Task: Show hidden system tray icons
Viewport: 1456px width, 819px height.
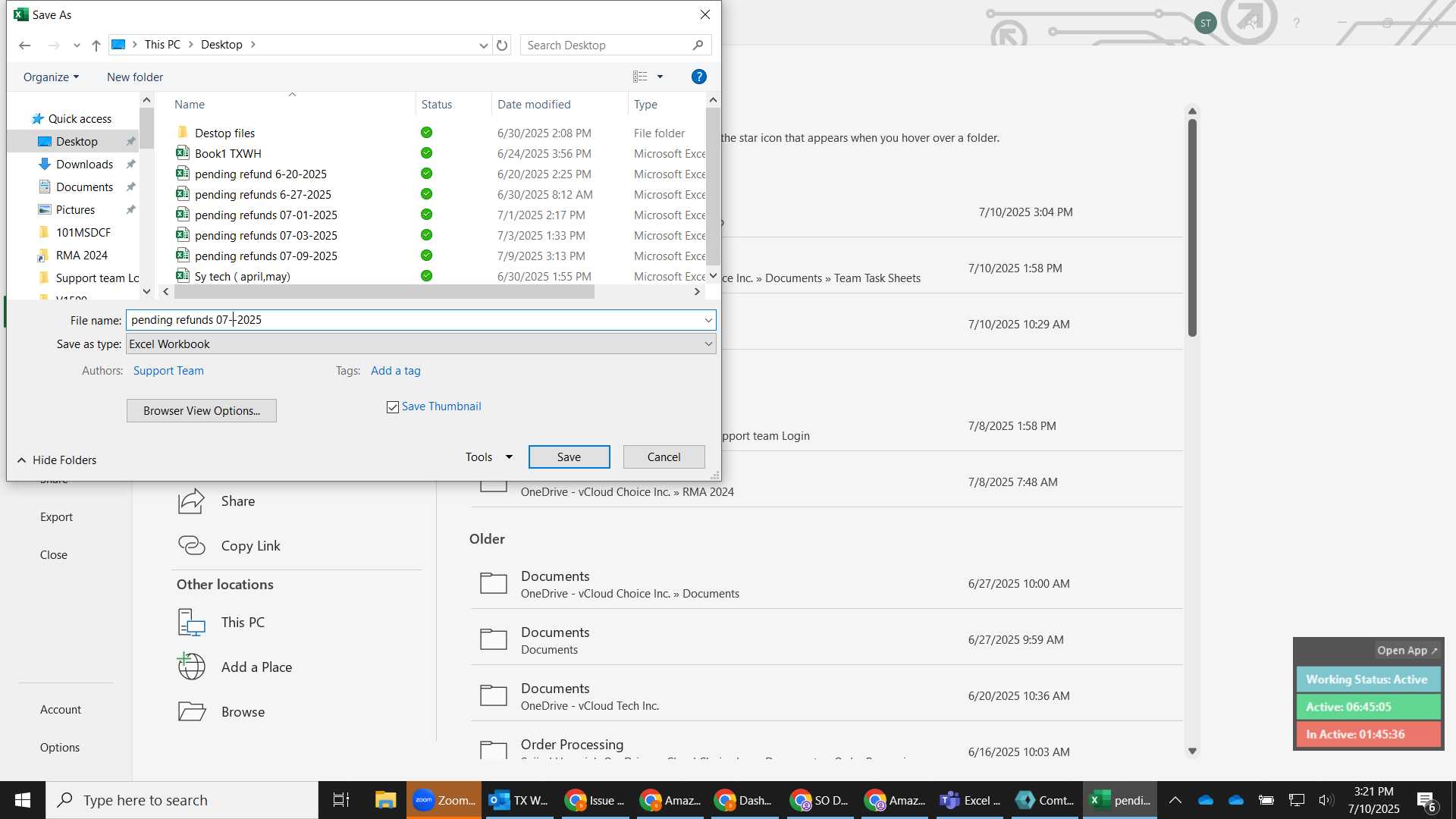Action: [x=1175, y=800]
